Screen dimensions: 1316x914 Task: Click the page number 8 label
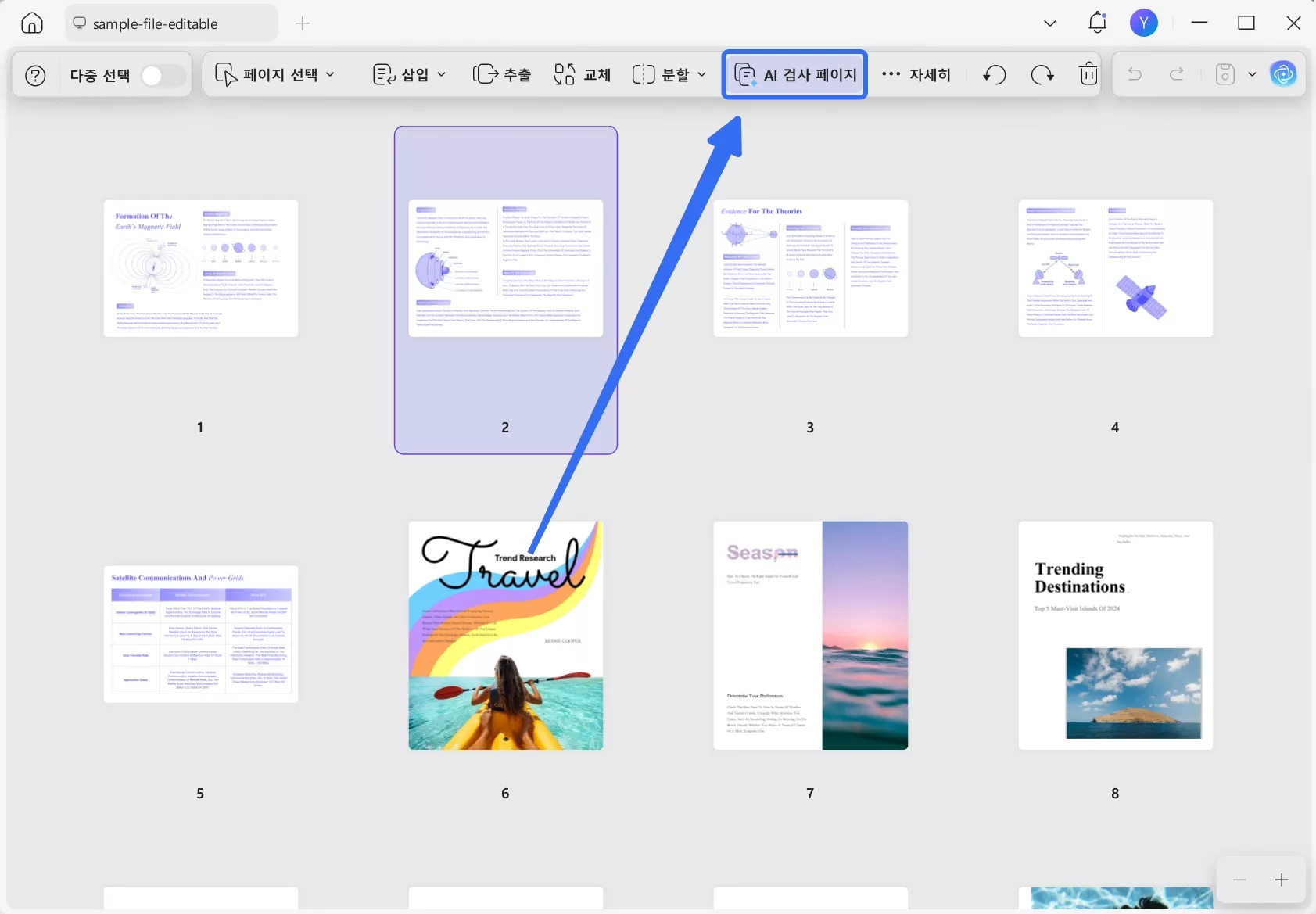pos(1115,794)
